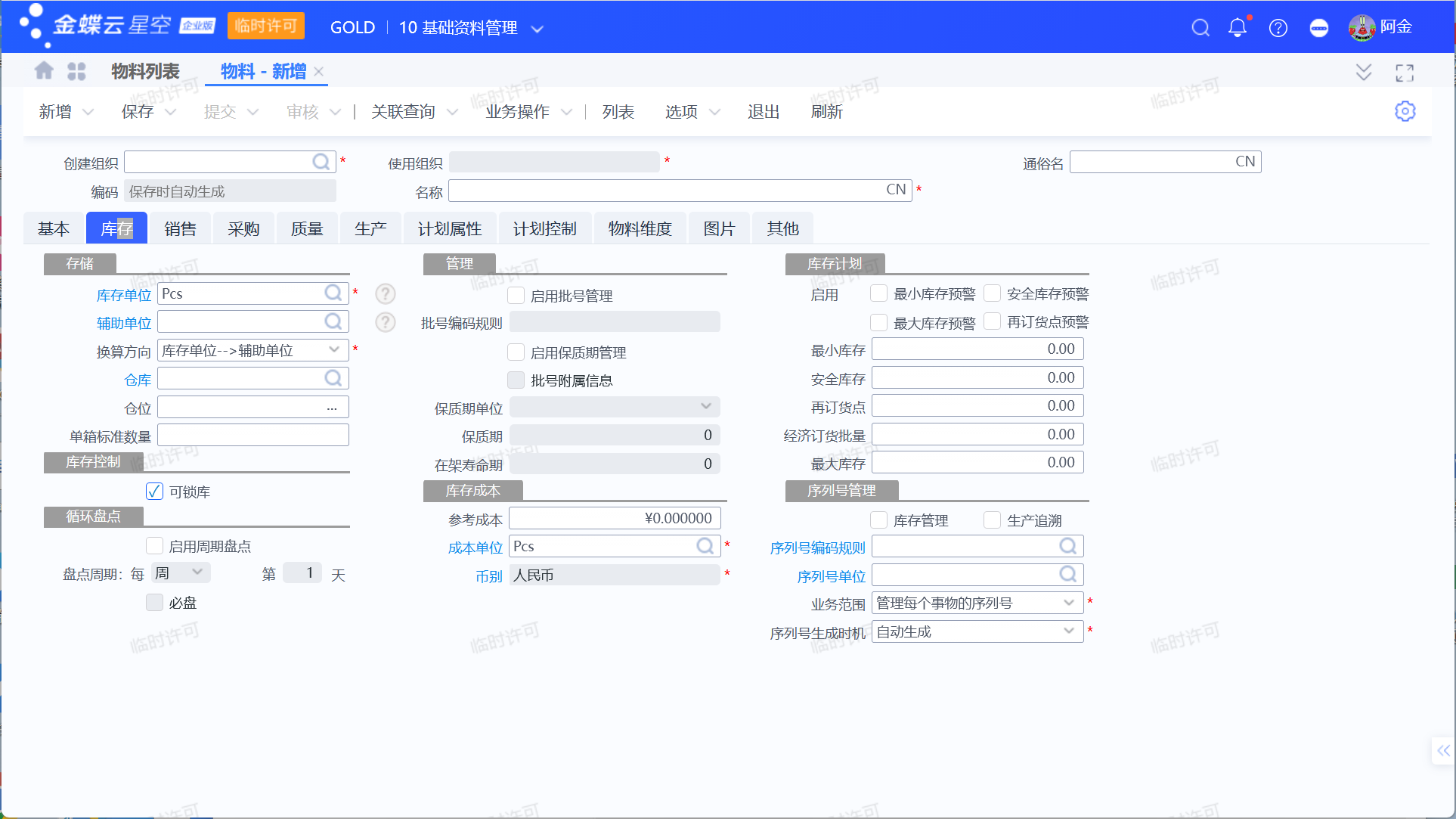Open the help question mark icon
This screenshot has width=1456, height=819.
[1278, 28]
